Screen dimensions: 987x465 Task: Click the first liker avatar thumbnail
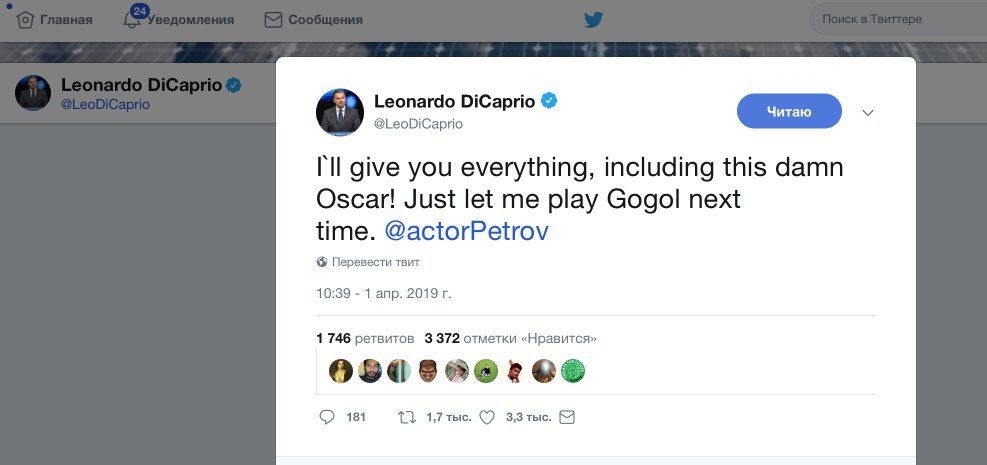click(x=341, y=371)
